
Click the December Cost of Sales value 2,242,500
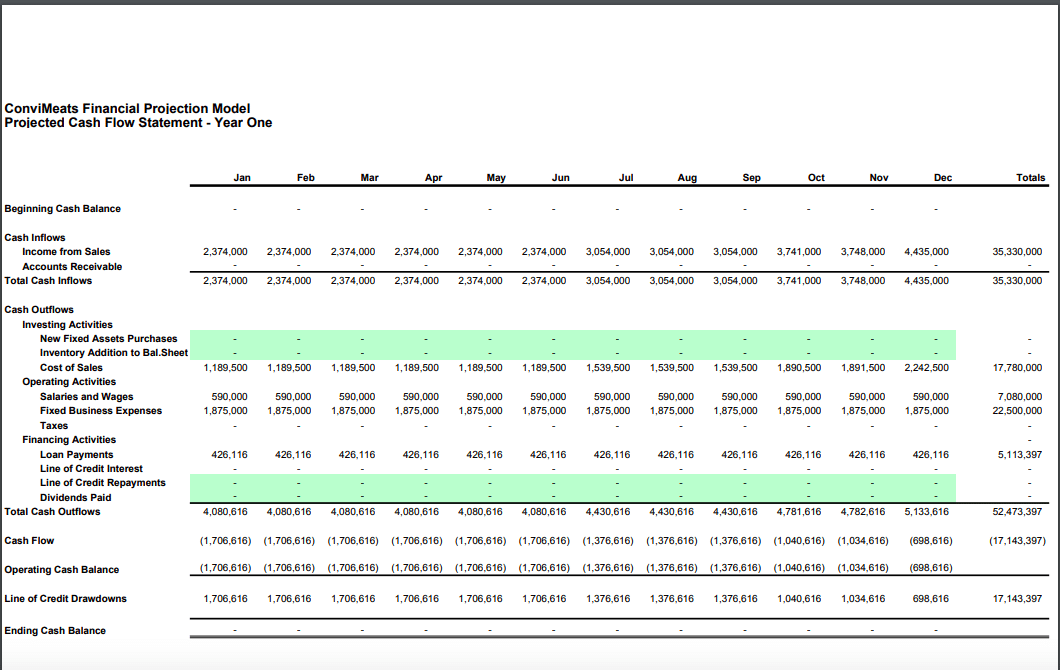click(928, 368)
